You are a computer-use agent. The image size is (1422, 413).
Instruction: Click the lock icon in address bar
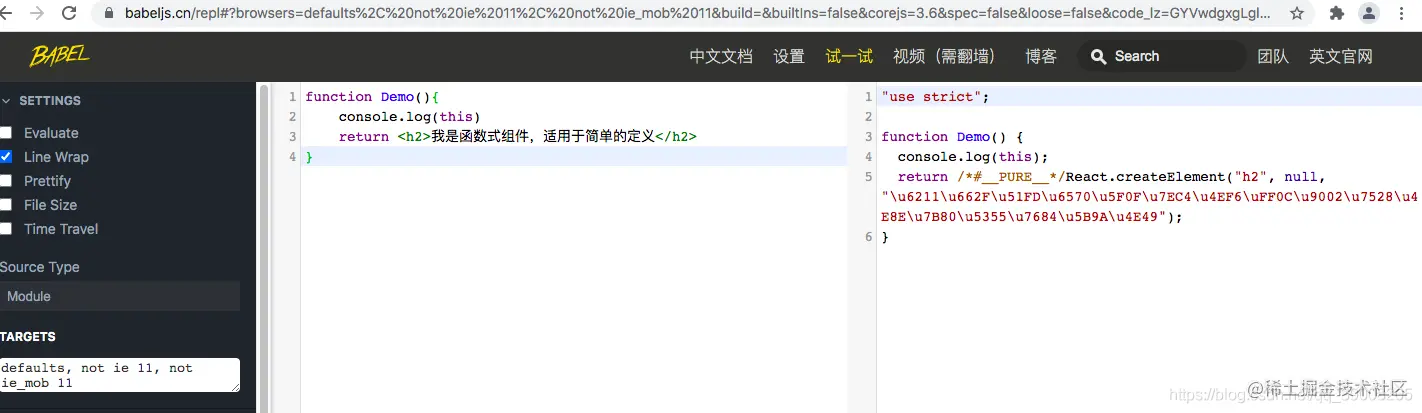tap(108, 14)
